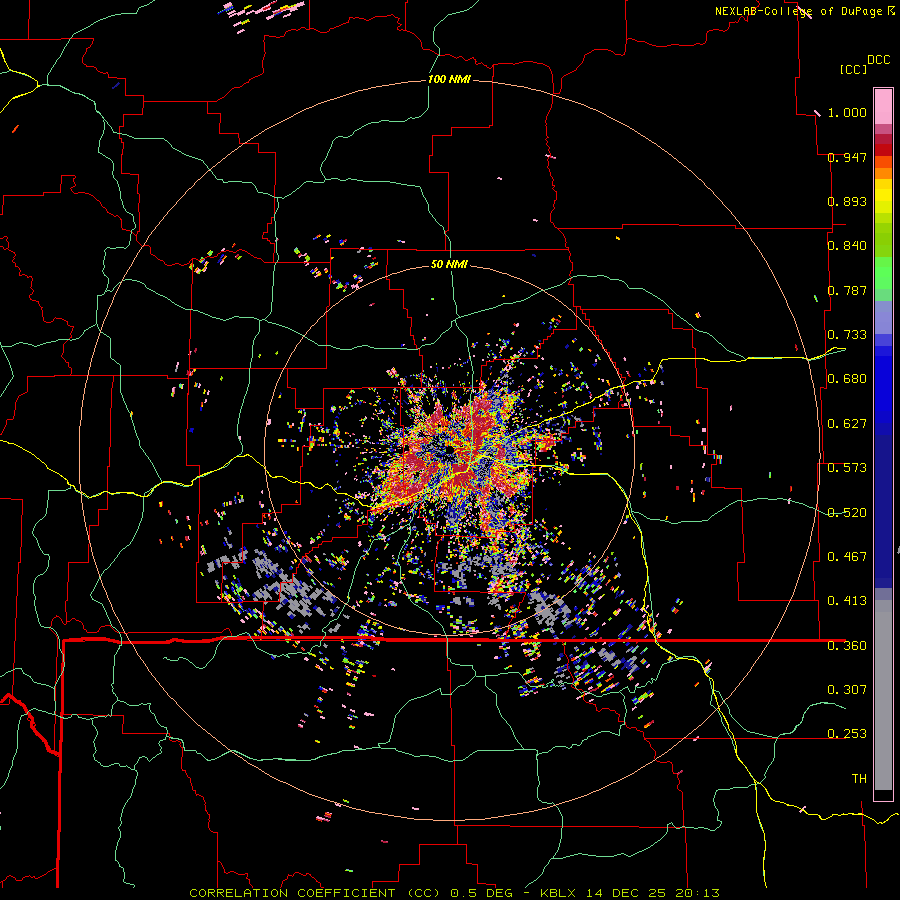The height and width of the screenshot is (900, 900).
Task: Click the DCC label above the color scale
Action: [x=878, y=60]
